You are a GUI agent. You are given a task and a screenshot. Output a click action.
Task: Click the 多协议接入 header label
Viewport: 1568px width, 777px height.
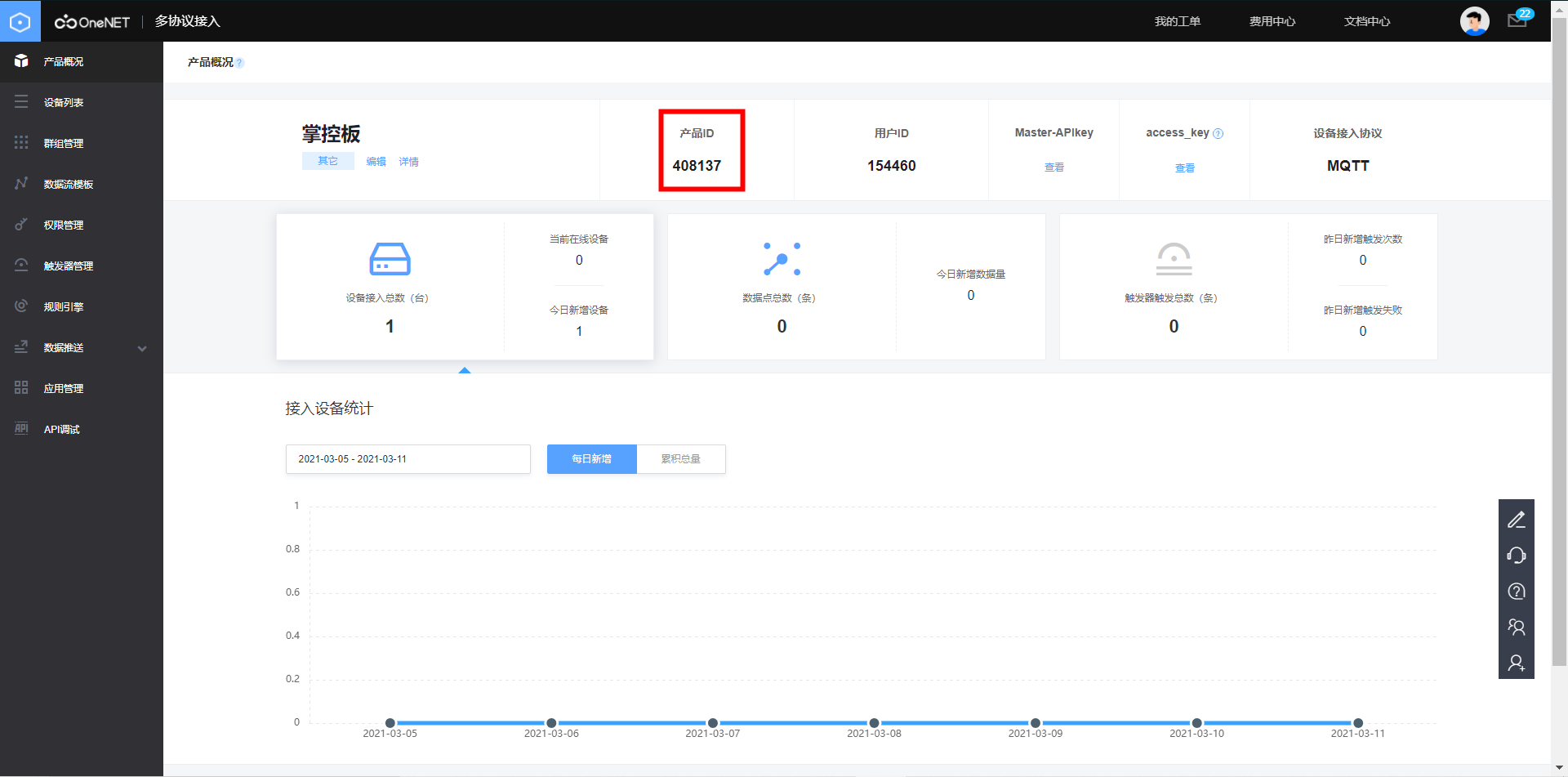click(x=187, y=21)
